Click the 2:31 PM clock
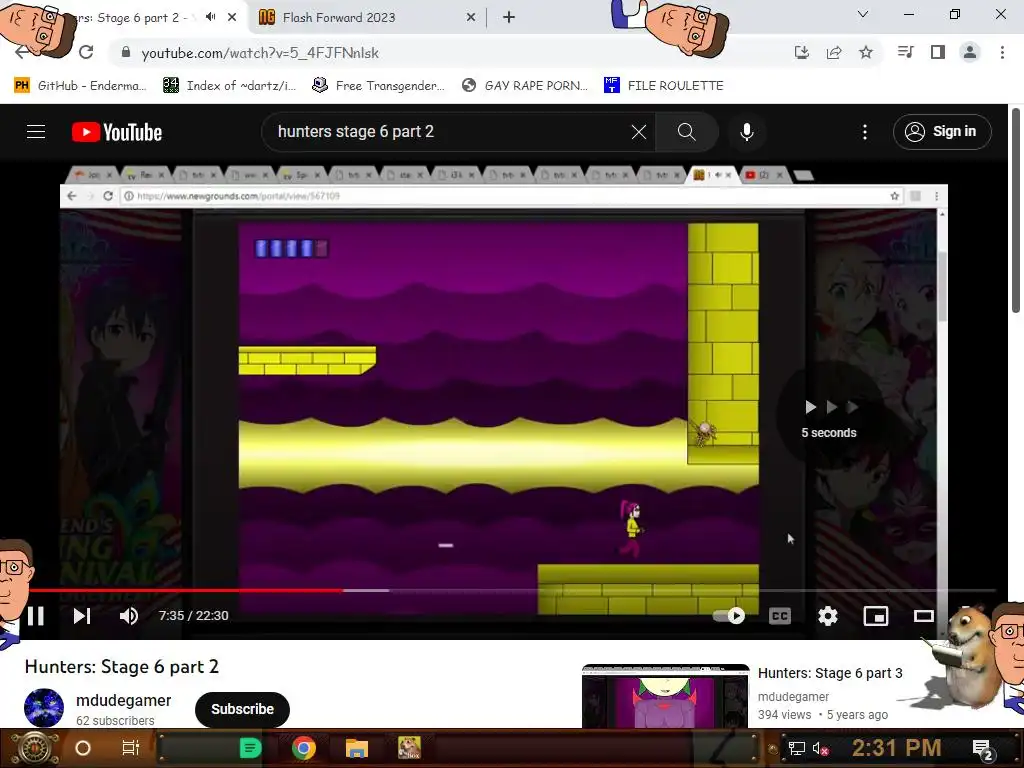 (896, 748)
